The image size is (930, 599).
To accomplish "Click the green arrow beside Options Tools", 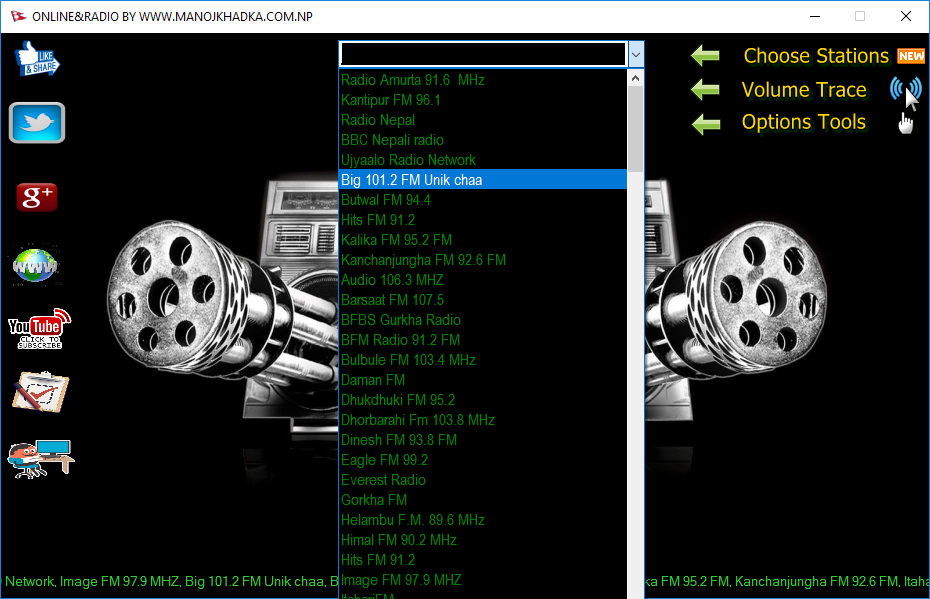I will tap(705, 123).
